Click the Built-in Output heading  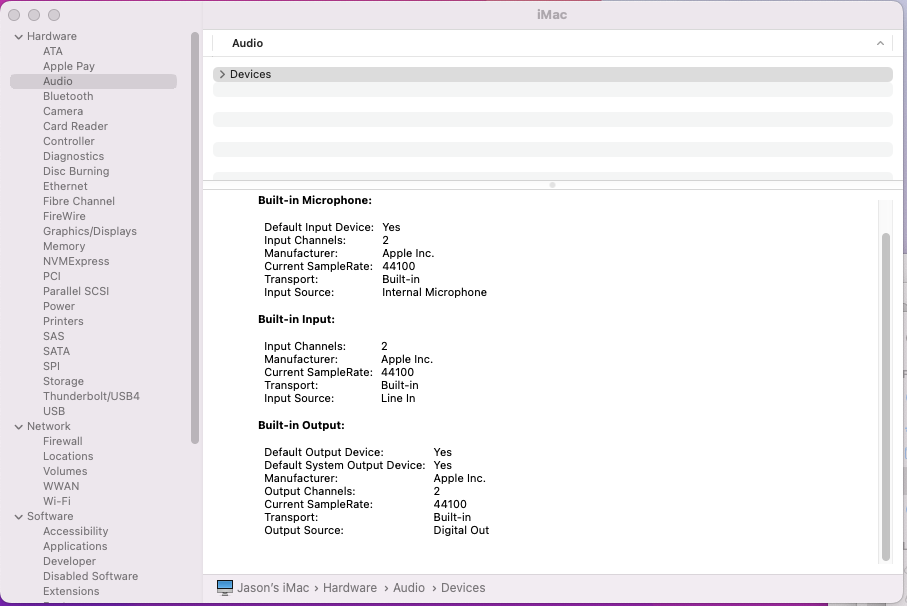click(x=301, y=425)
